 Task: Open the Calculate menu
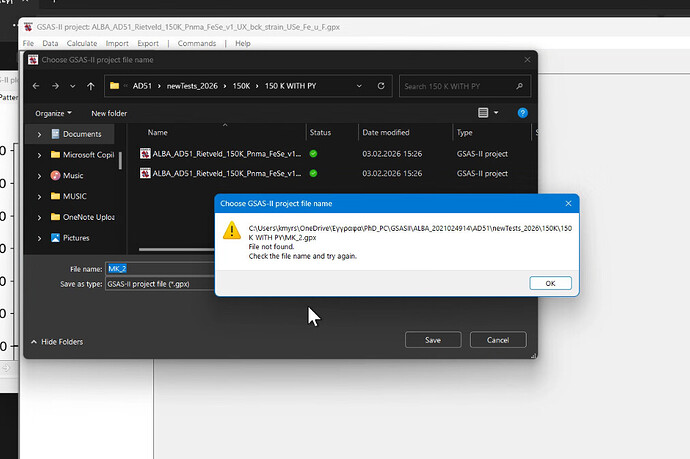pyautogui.click(x=82, y=44)
